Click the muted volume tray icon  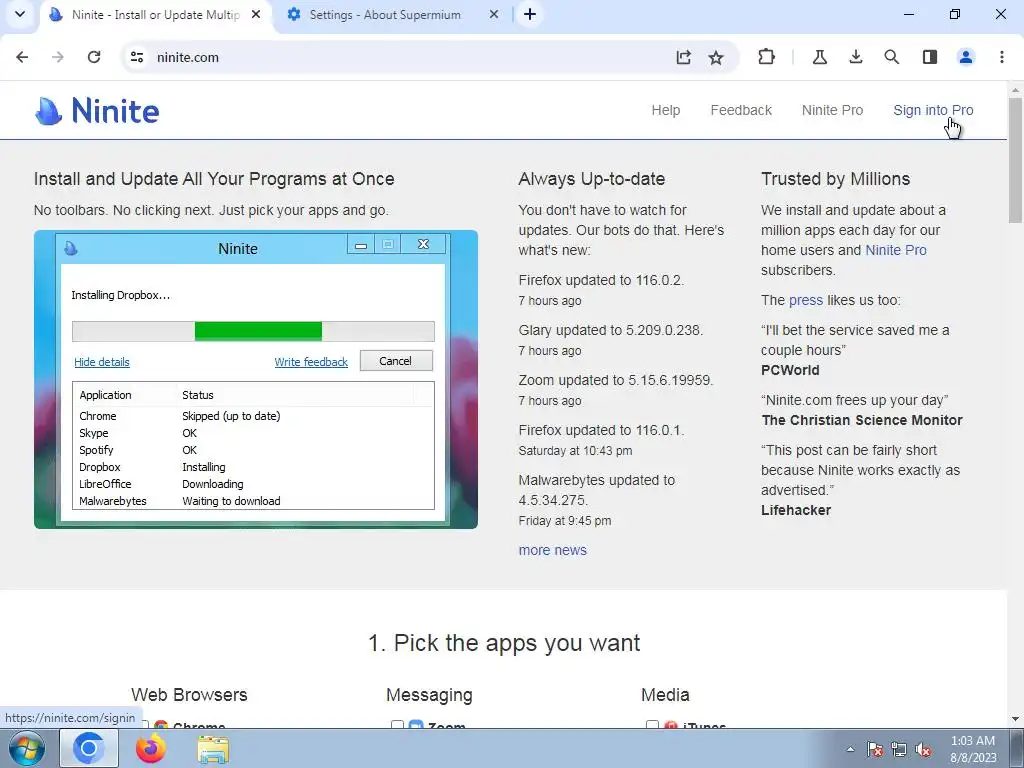pos(923,749)
